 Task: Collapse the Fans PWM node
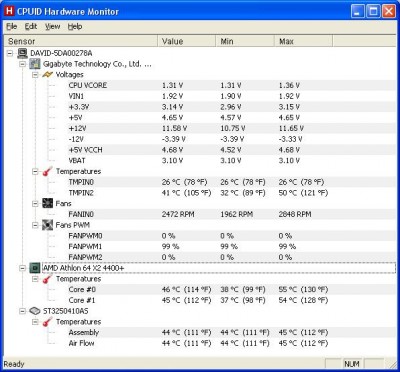35,225
